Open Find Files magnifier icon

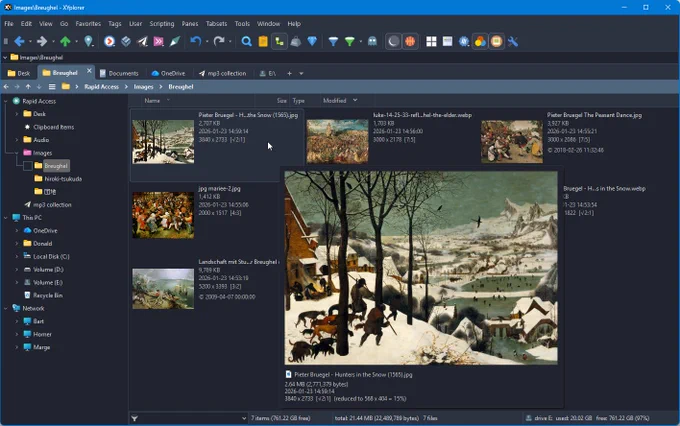coord(246,41)
